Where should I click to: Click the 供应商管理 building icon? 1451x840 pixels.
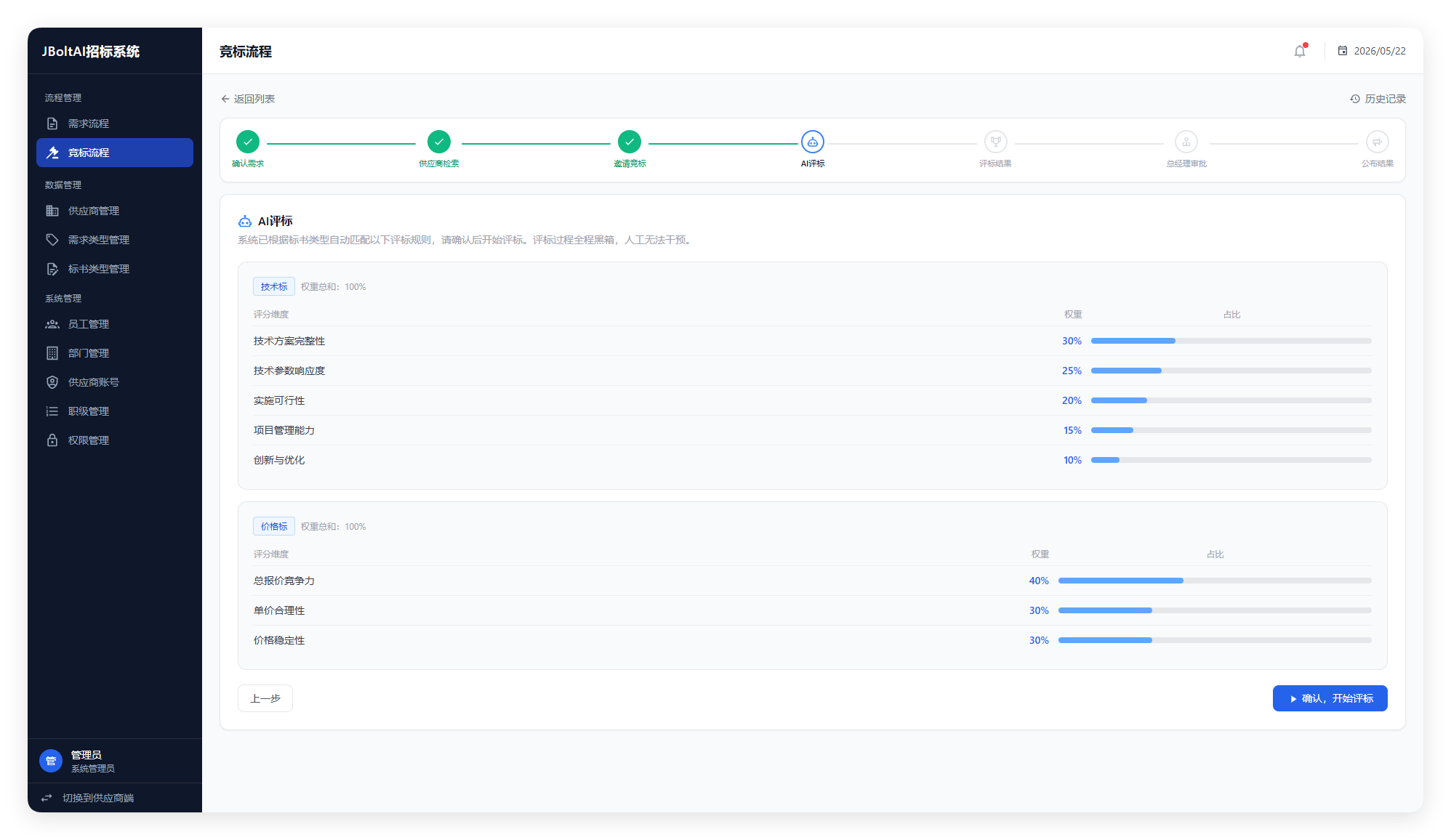[52, 211]
